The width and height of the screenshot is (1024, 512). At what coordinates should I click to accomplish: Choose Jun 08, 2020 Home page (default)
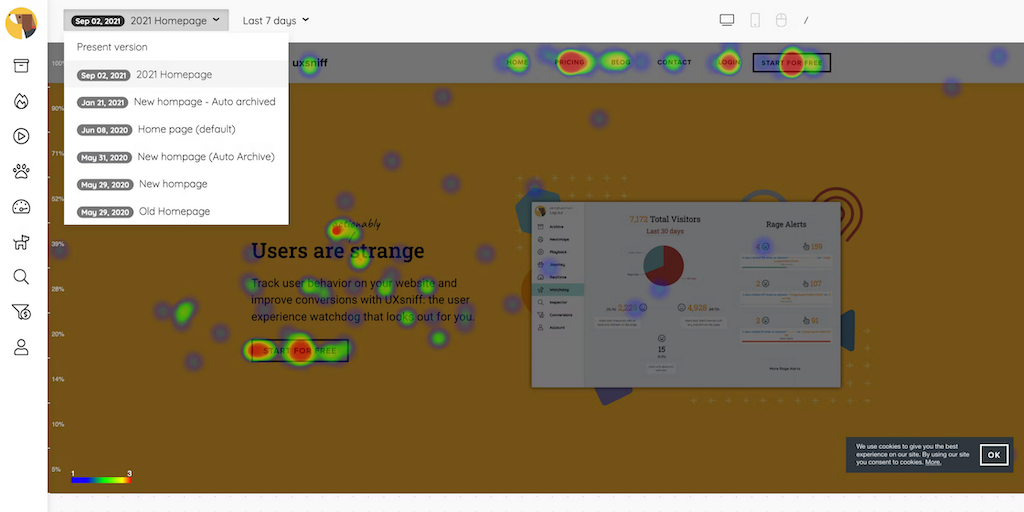[x=176, y=129]
